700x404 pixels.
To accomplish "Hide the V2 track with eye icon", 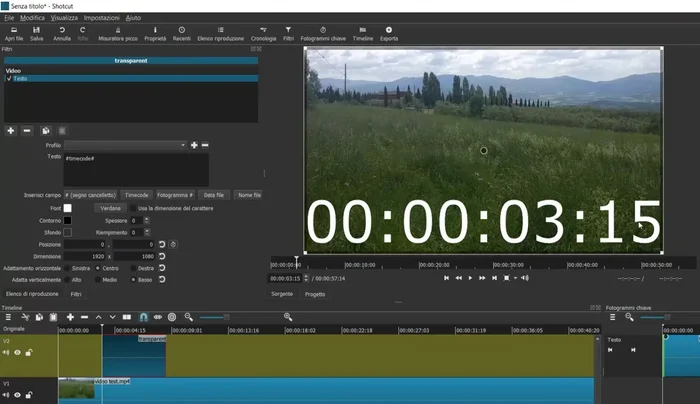I will 18,352.
